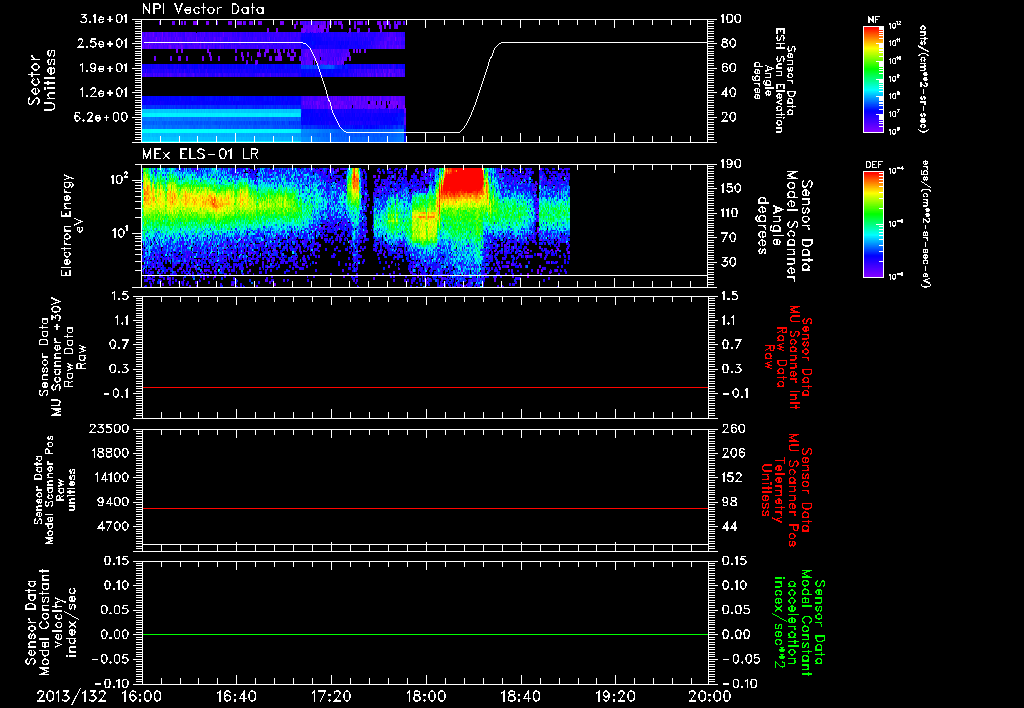Click the 18:00 time axis label
This screenshot has height=708, width=1024.
point(426,696)
